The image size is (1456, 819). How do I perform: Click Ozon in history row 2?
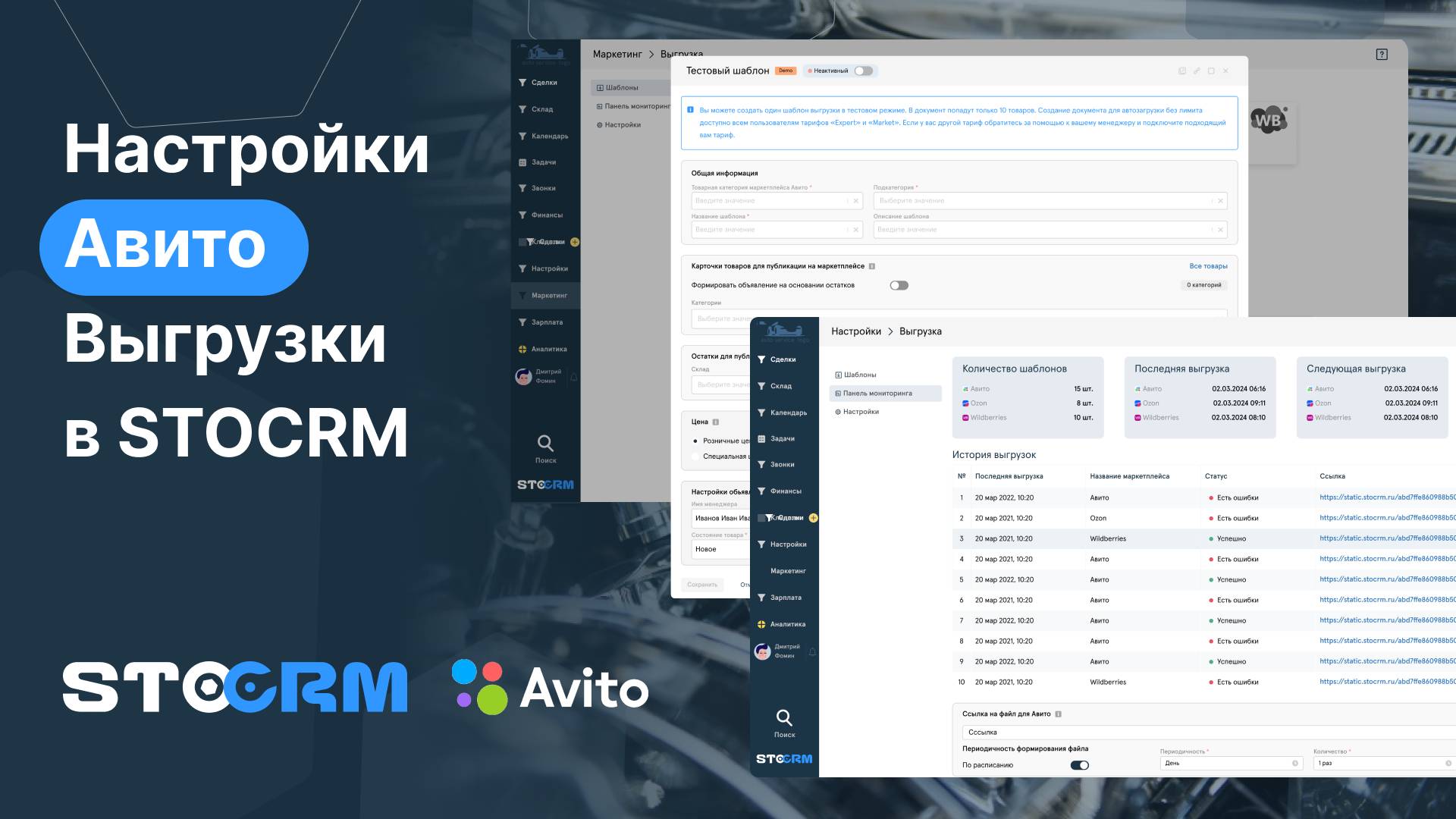pyautogui.click(x=1098, y=519)
